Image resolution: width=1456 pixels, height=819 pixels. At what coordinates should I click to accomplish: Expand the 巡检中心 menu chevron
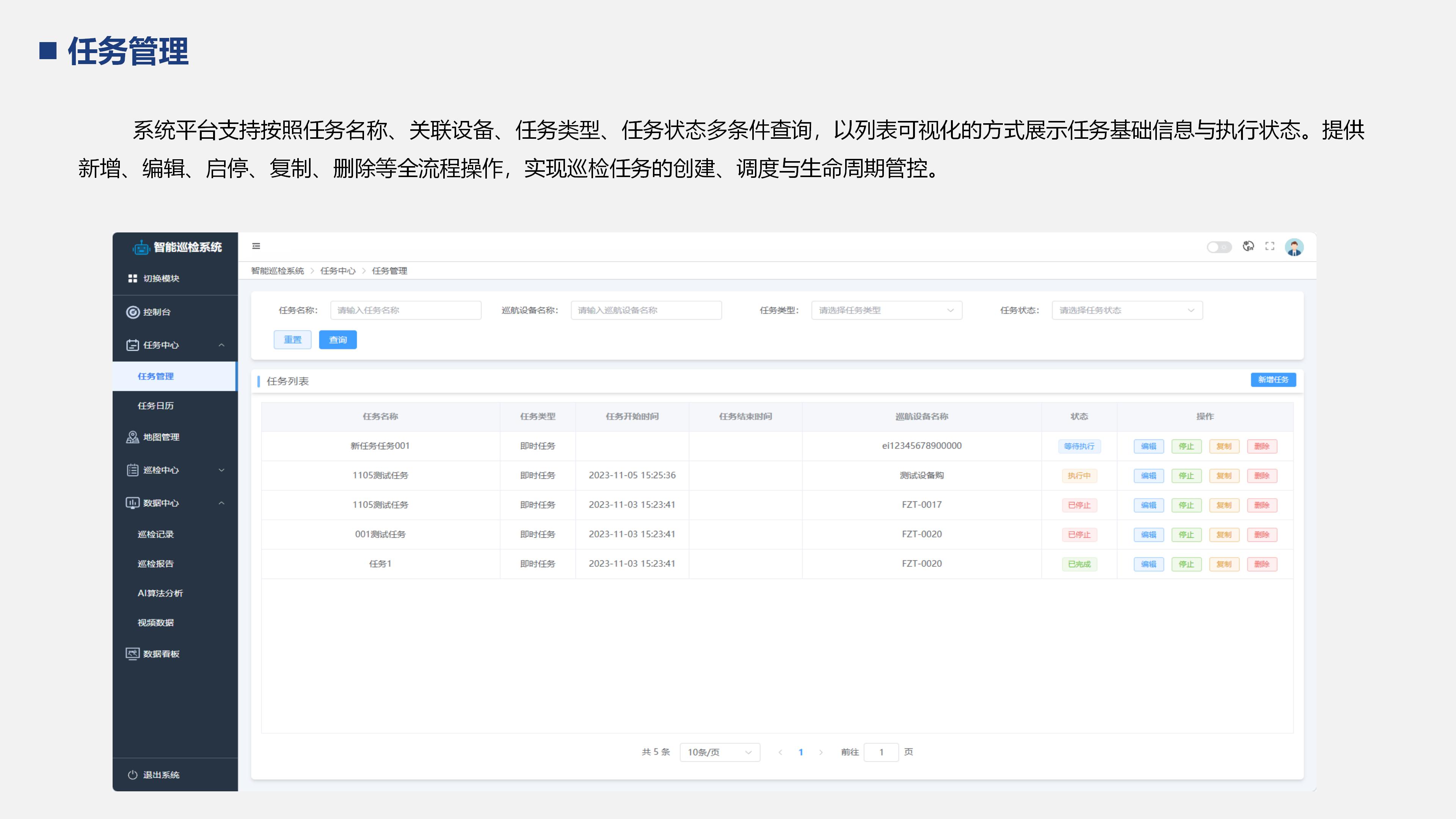pos(221,470)
